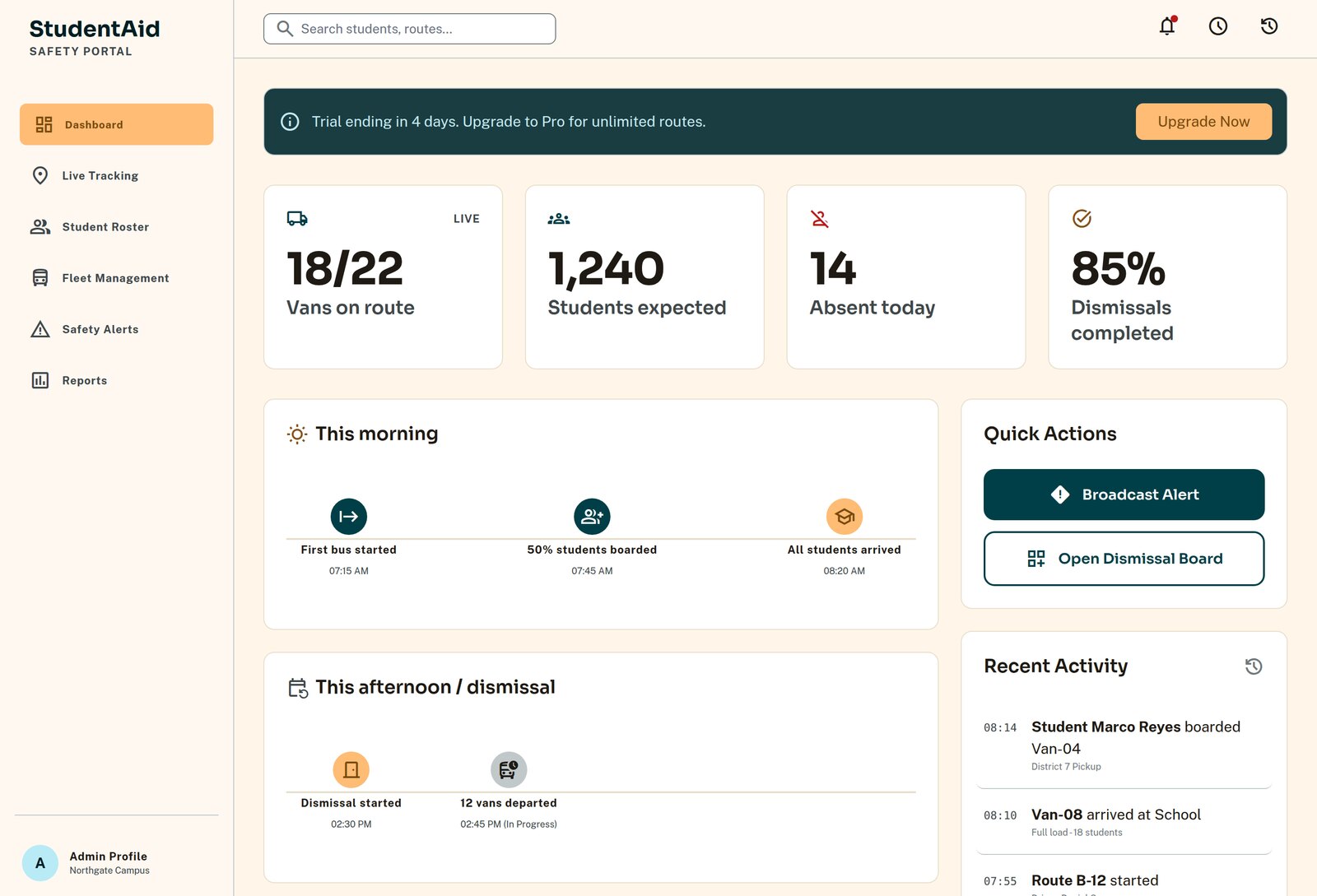Click the van icon on Vans on route card
1317x896 pixels.
[297, 219]
